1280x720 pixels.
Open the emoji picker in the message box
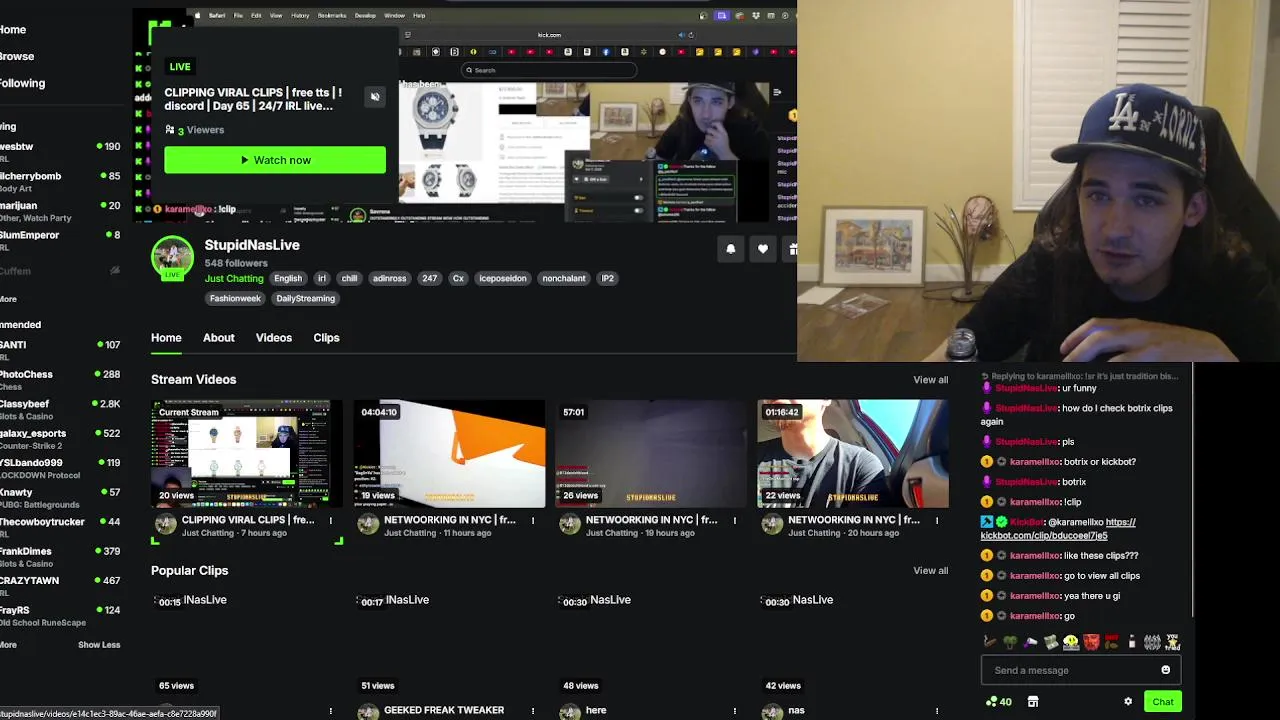pyautogui.click(x=1165, y=670)
